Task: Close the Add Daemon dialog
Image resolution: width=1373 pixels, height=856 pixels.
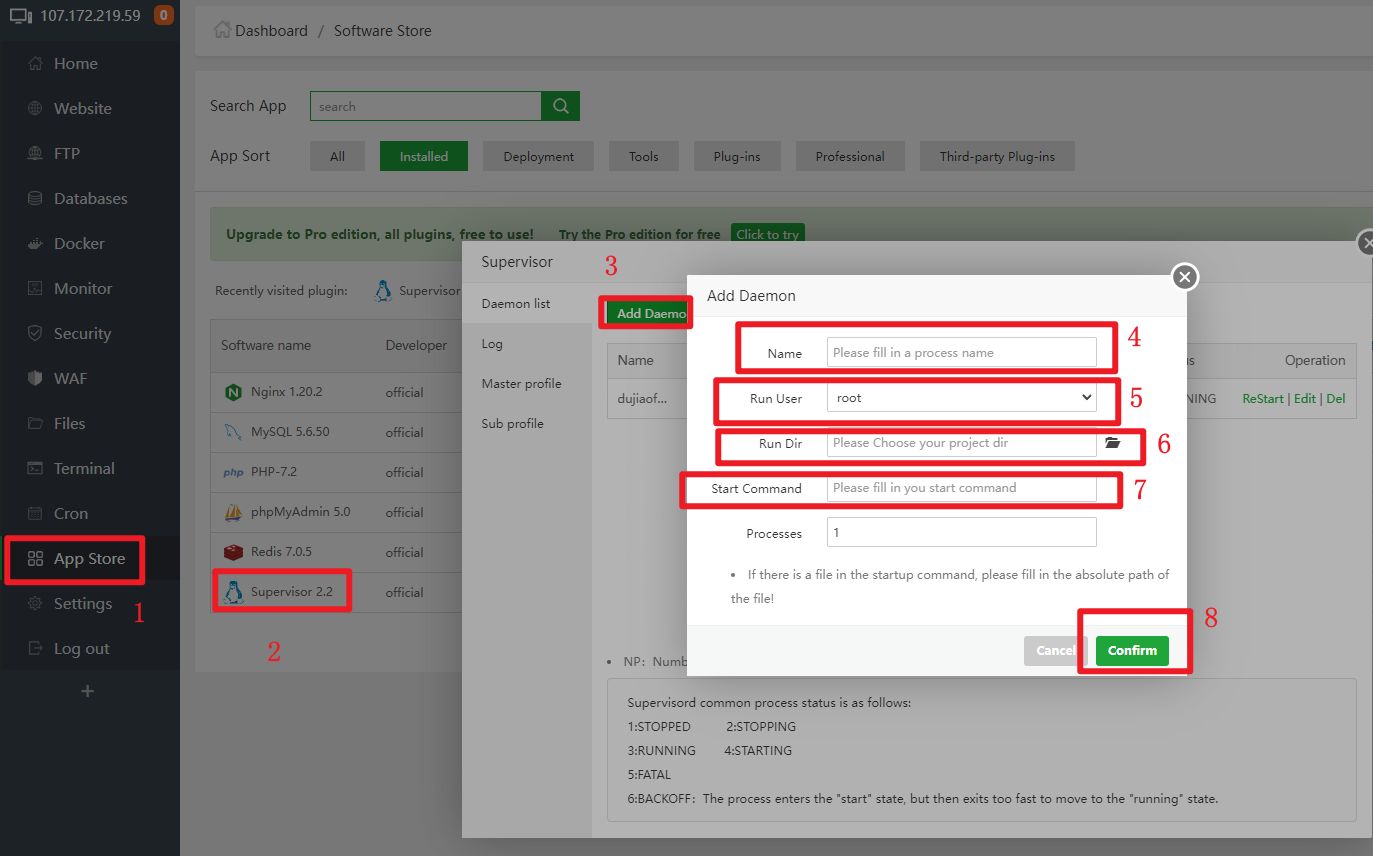Action: (1185, 277)
